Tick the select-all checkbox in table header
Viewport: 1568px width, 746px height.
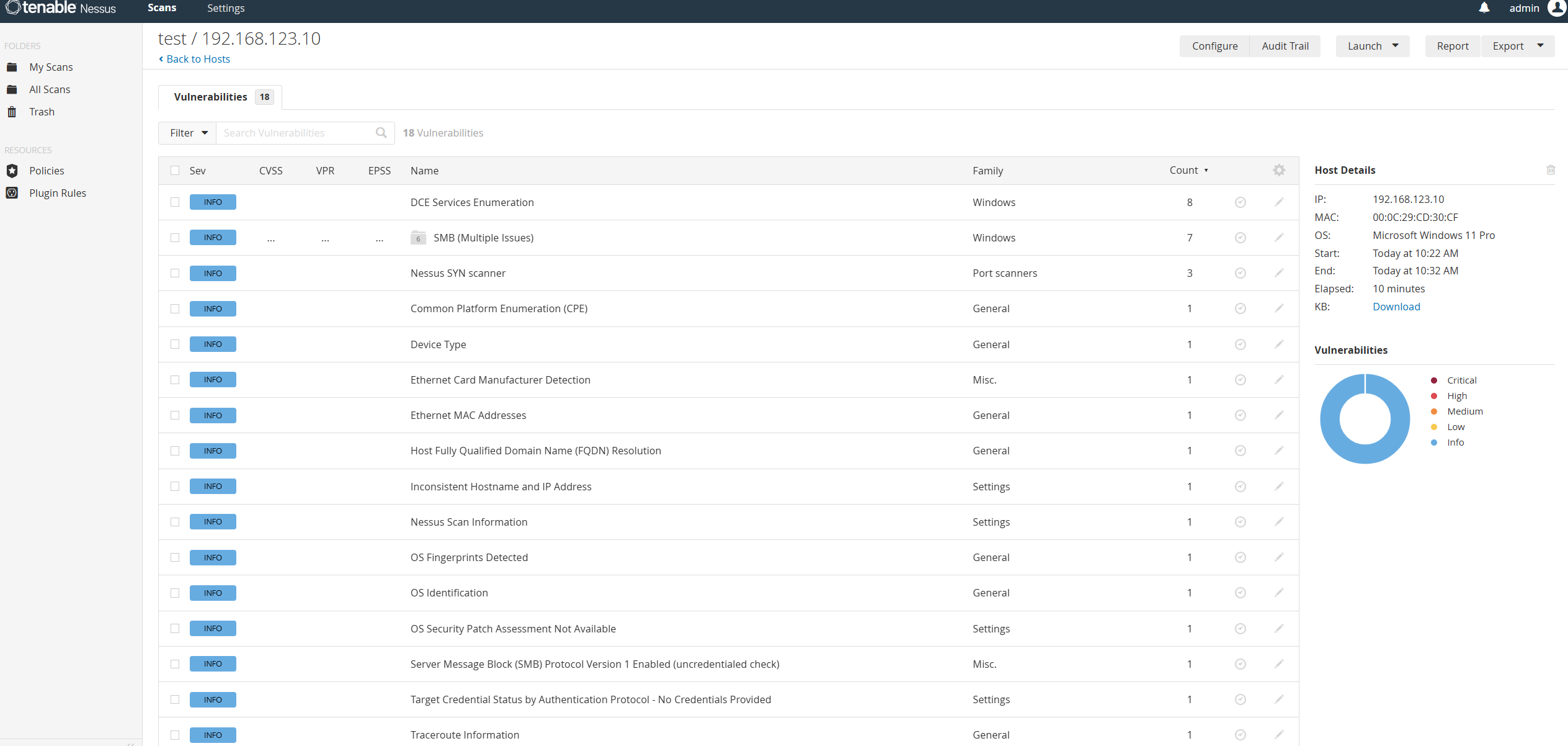(175, 171)
